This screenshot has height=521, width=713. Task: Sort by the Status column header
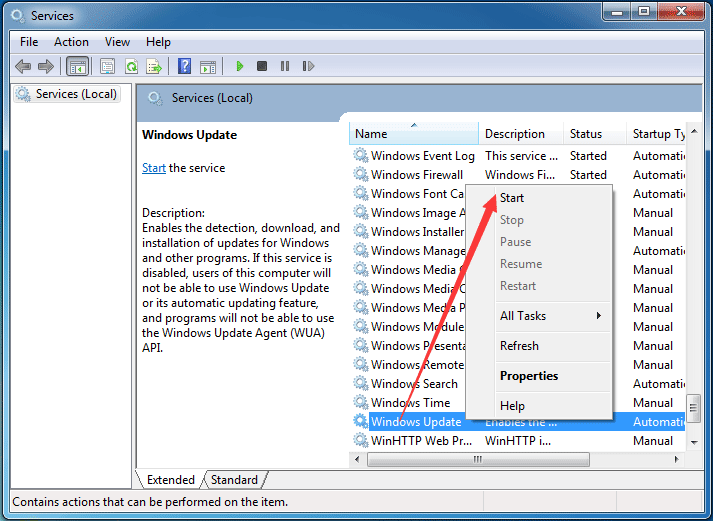[595, 134]
